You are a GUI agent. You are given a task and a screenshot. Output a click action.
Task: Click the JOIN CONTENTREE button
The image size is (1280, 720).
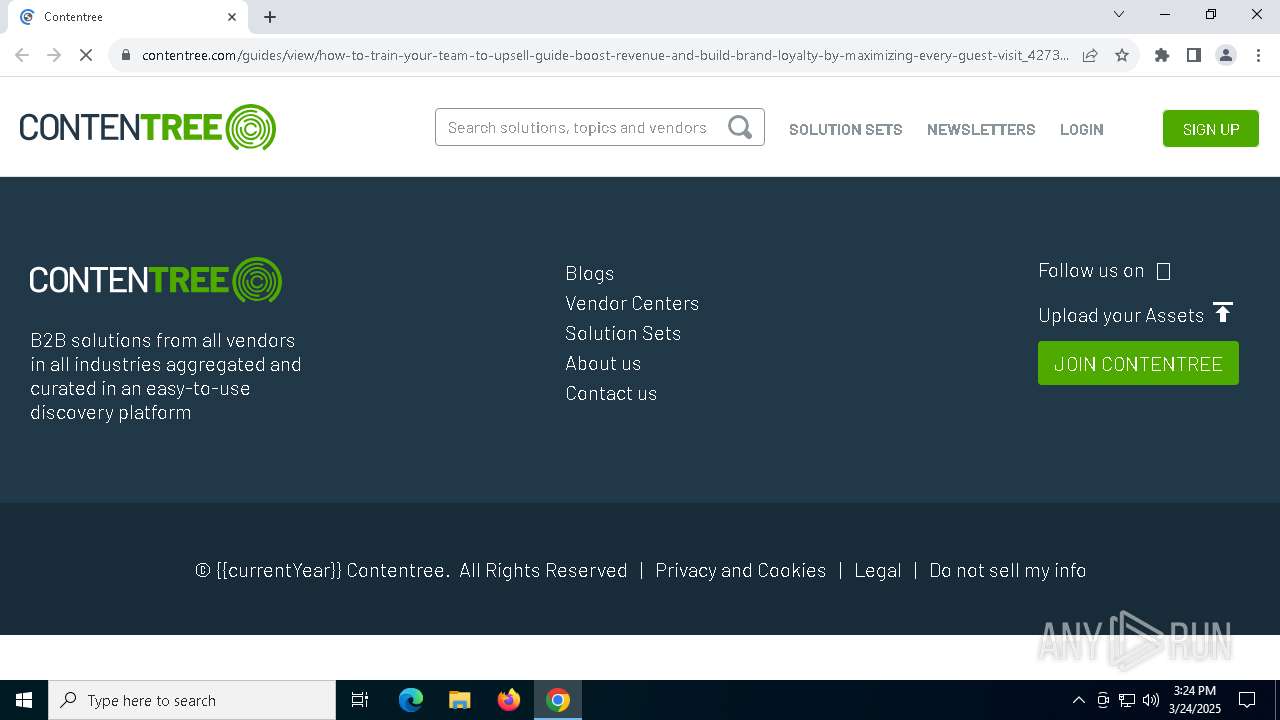coord(1138,363)
